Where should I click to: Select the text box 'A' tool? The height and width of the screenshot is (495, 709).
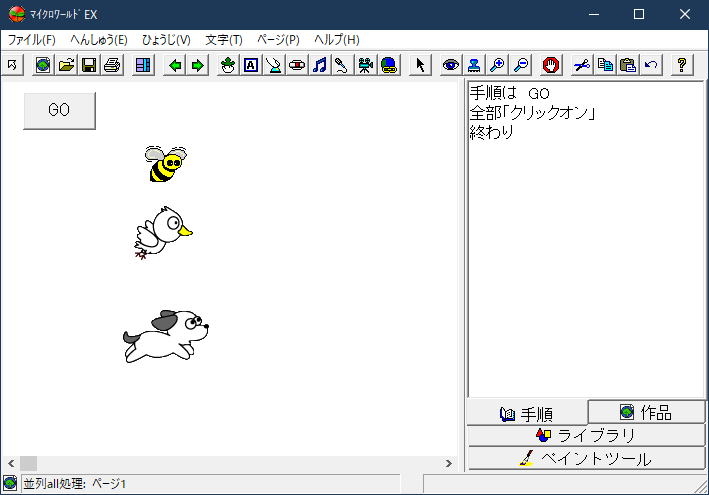(x=251, y=65)
